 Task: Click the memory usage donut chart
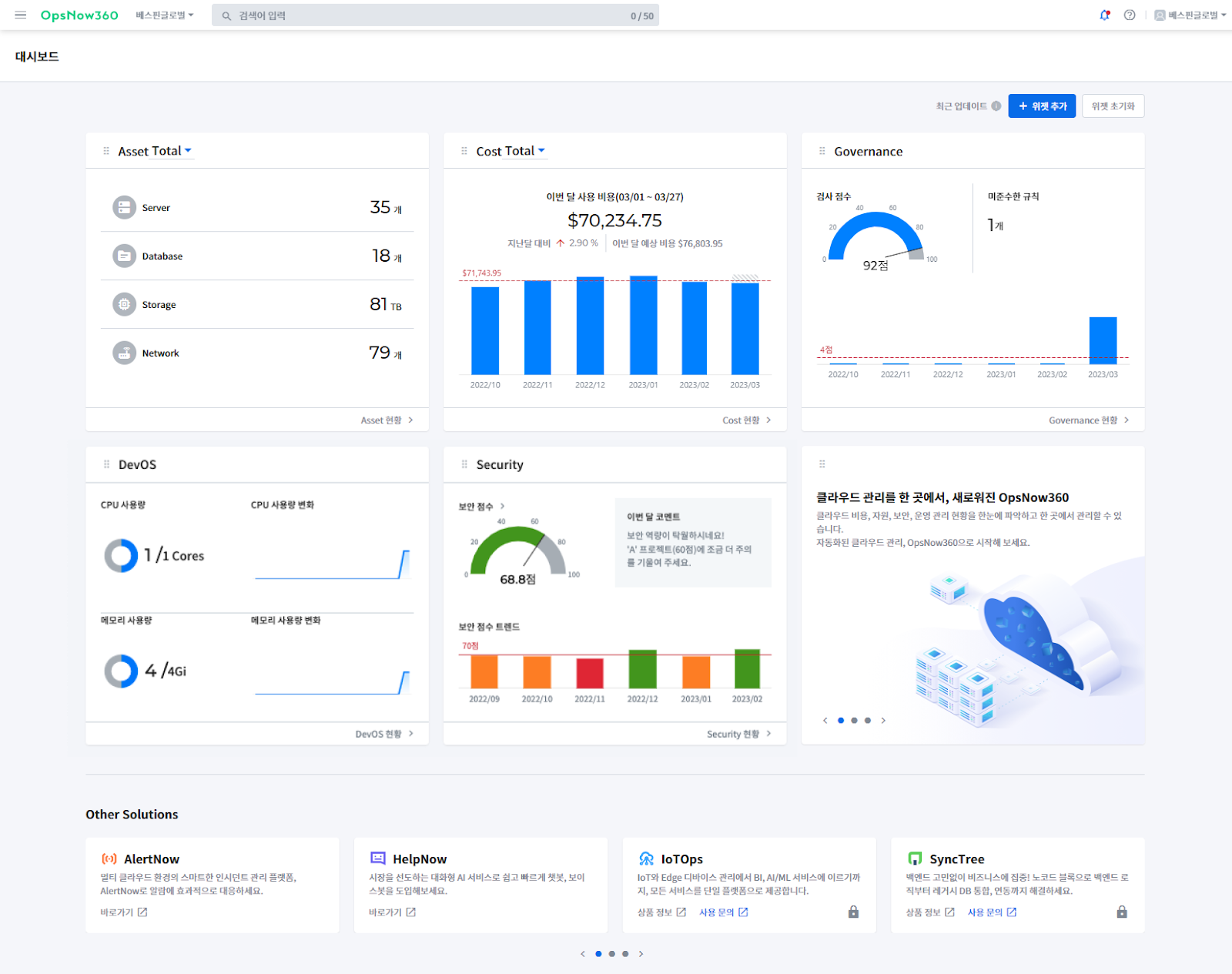pyautogui.click(x=121, y=671)
